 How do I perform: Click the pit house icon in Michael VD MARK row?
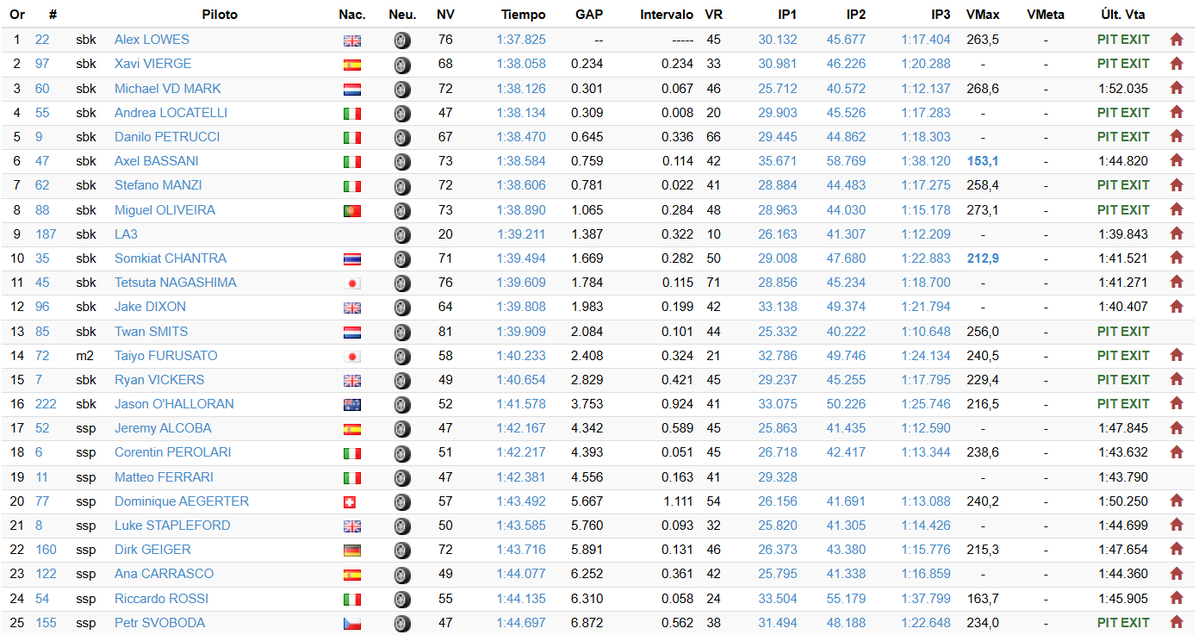[1176, 89]
